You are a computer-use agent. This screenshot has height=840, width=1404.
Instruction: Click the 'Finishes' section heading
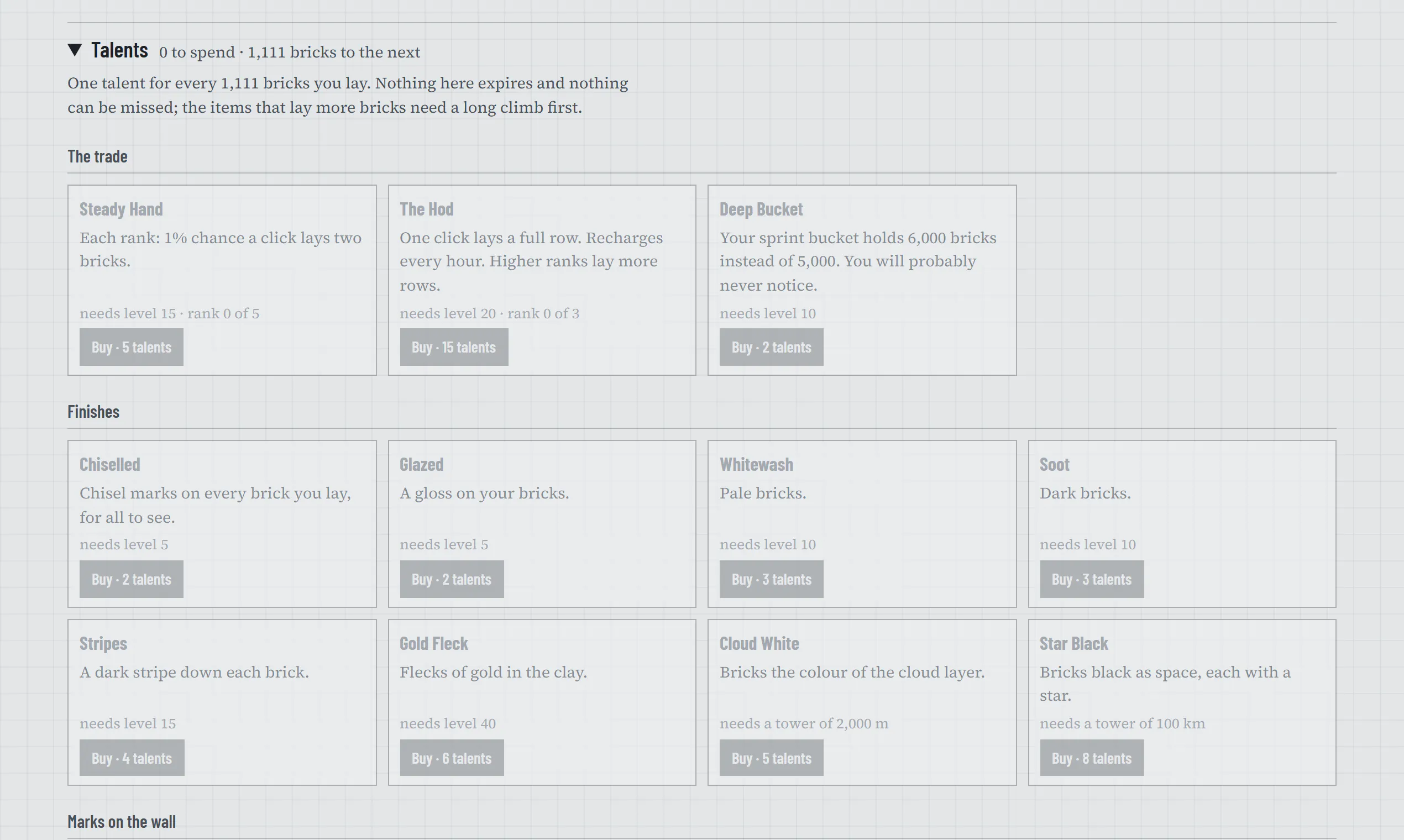93,412
